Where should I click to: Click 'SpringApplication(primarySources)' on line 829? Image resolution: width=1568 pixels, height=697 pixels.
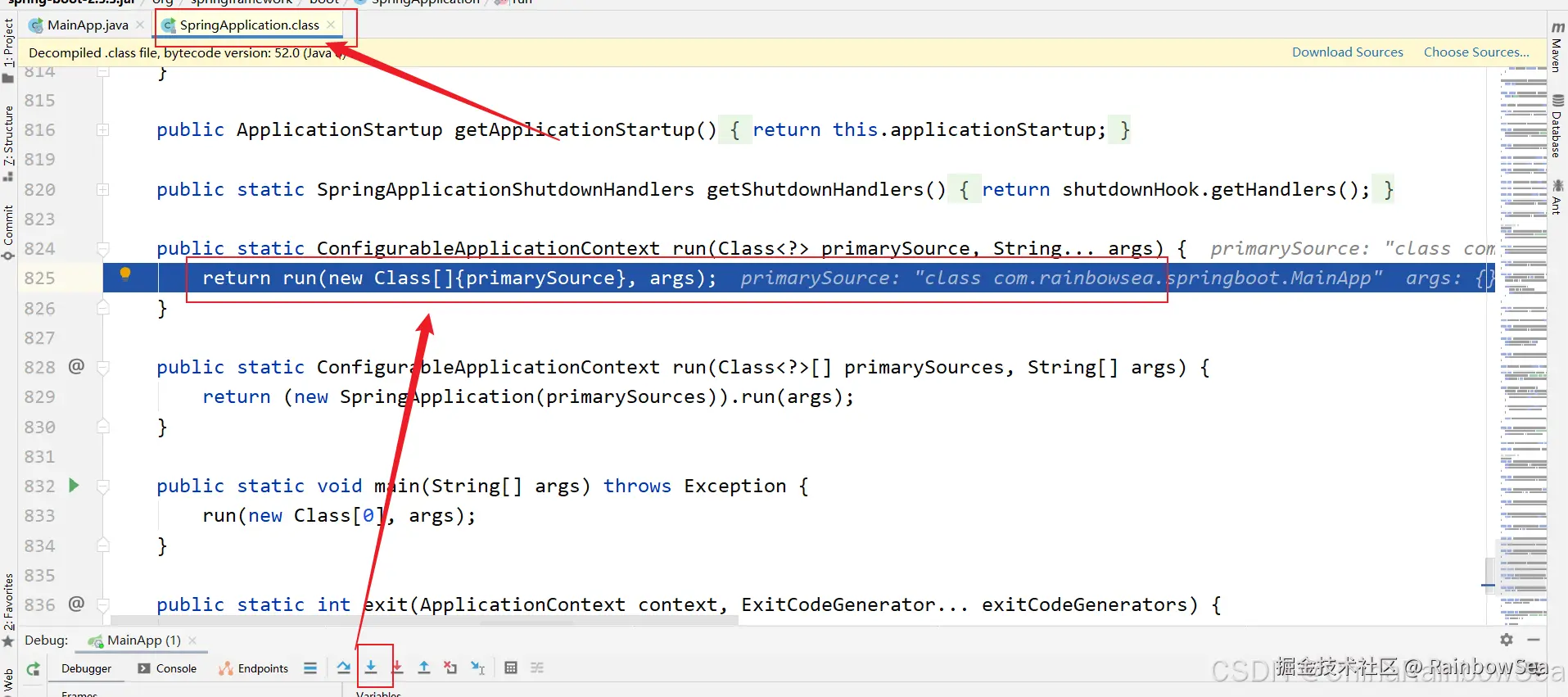tap(529, 396)
